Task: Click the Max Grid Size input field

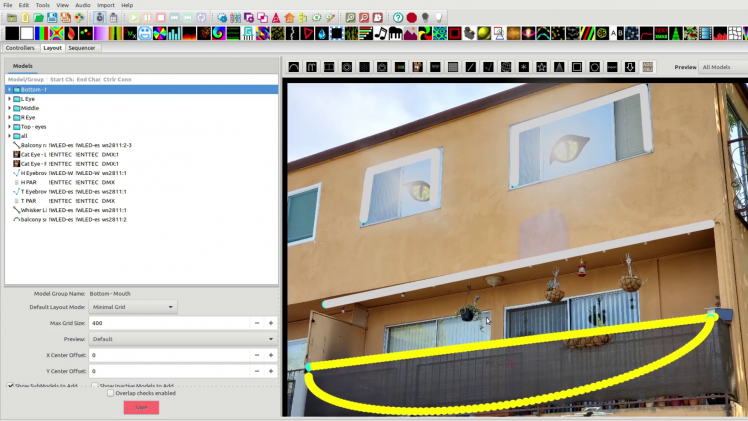Action: coord(169,323)
